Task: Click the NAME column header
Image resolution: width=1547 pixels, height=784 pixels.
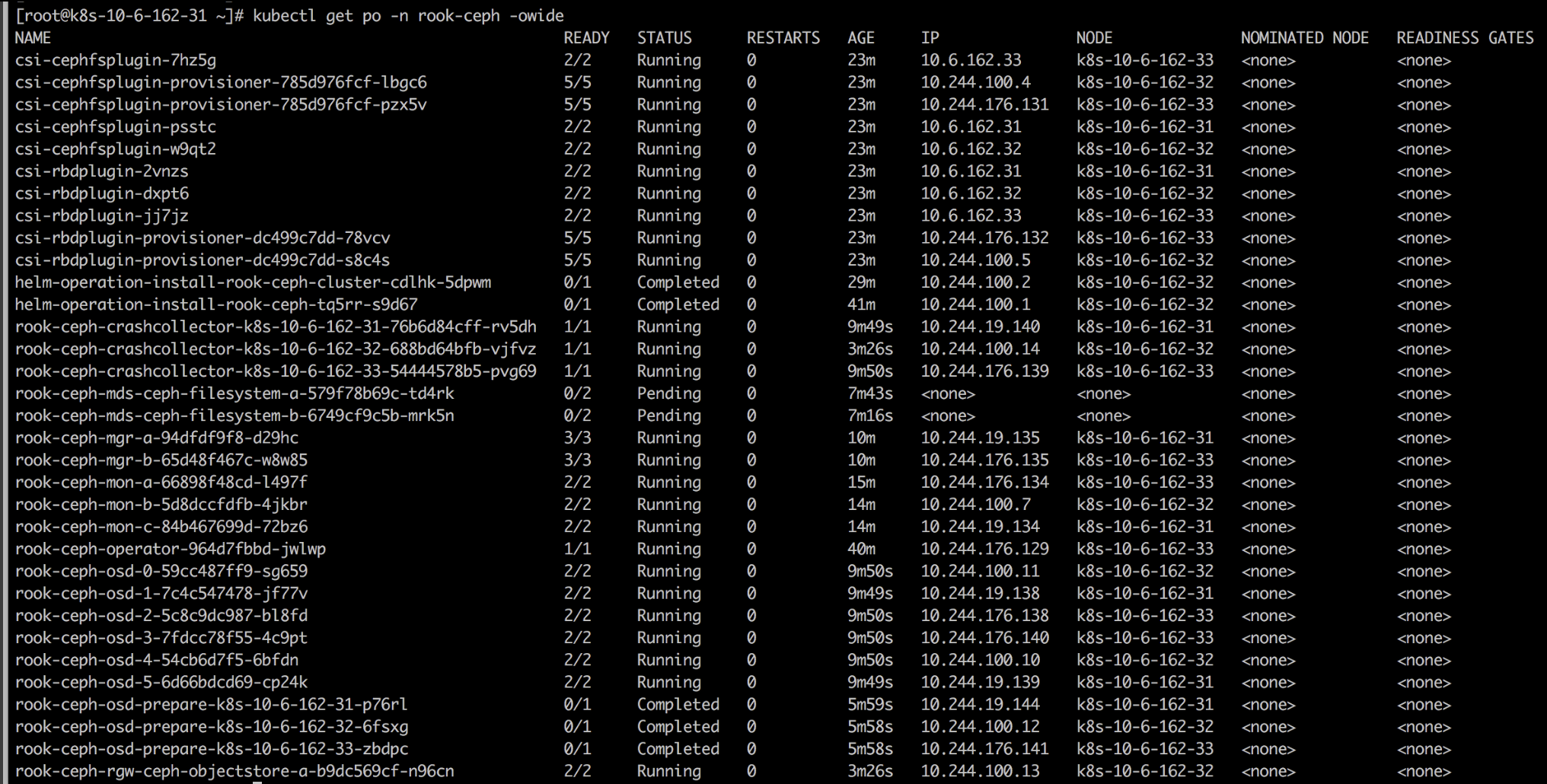Action: [x=33, y=38]
